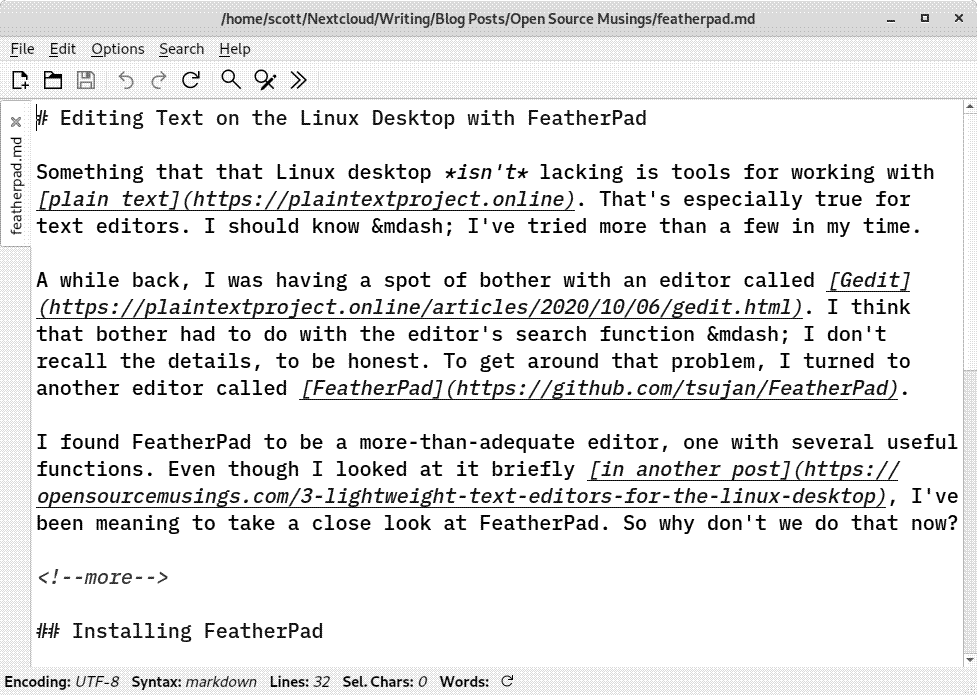Image resolution: width=977 pixels, height=695 pixels.
Task: Open Replace with the magnifier-pencil icon
Action: pos(265,80)
